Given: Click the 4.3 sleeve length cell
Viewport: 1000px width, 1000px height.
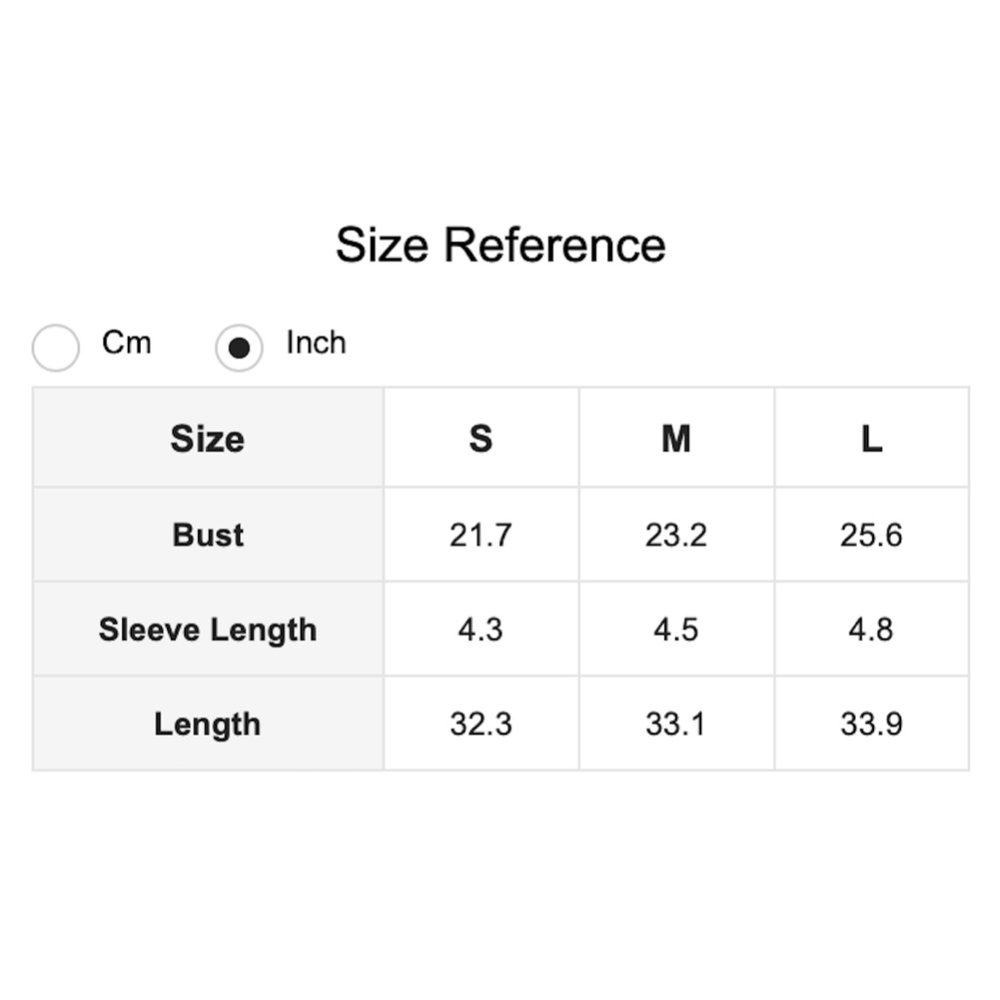Looking at the screenshot, I should click(x=481, y=630).
